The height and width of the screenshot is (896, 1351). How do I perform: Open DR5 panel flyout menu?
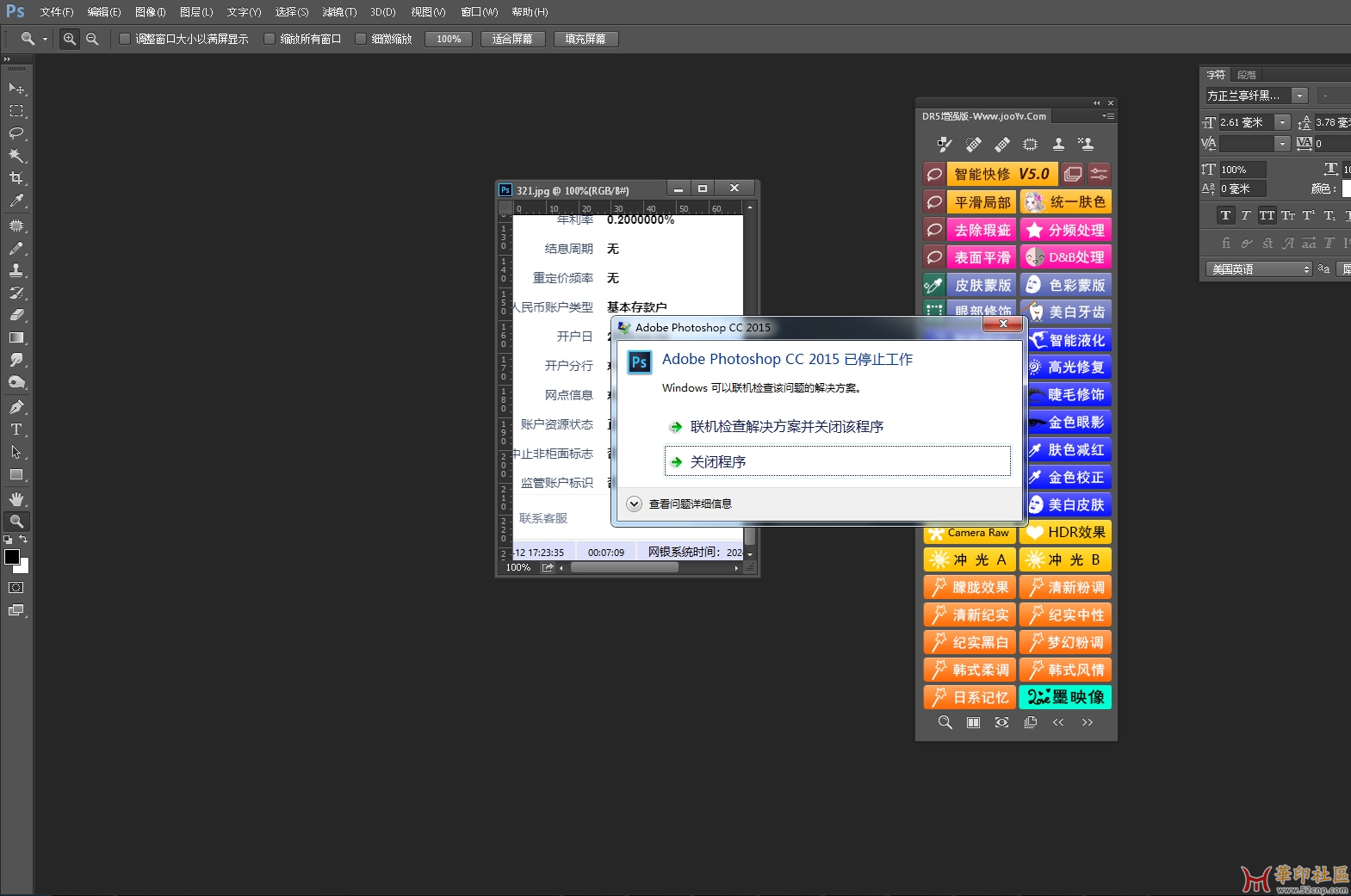(x=1109, y=116)
